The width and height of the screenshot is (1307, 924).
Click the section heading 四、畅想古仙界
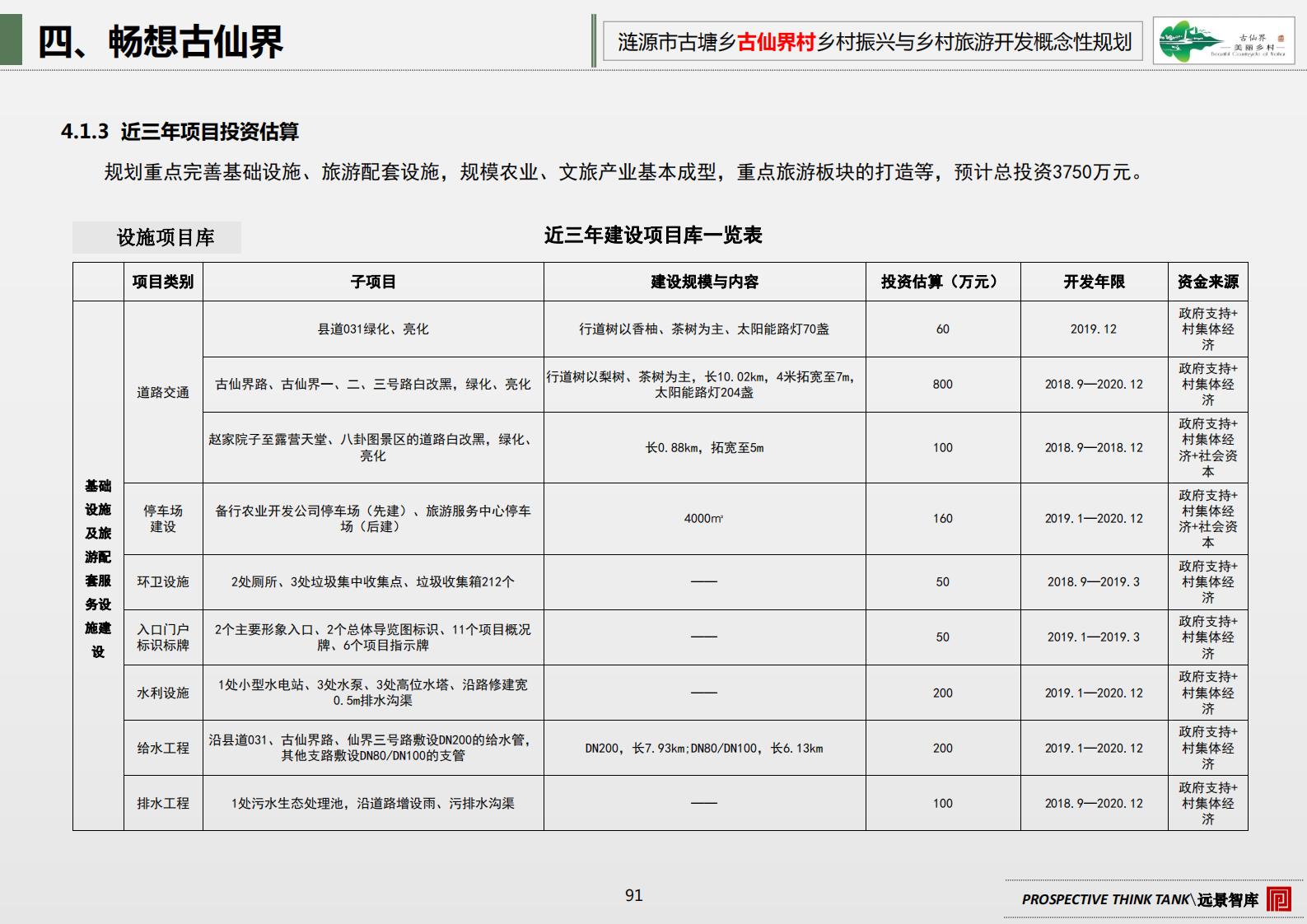click(x=161, y=41)
